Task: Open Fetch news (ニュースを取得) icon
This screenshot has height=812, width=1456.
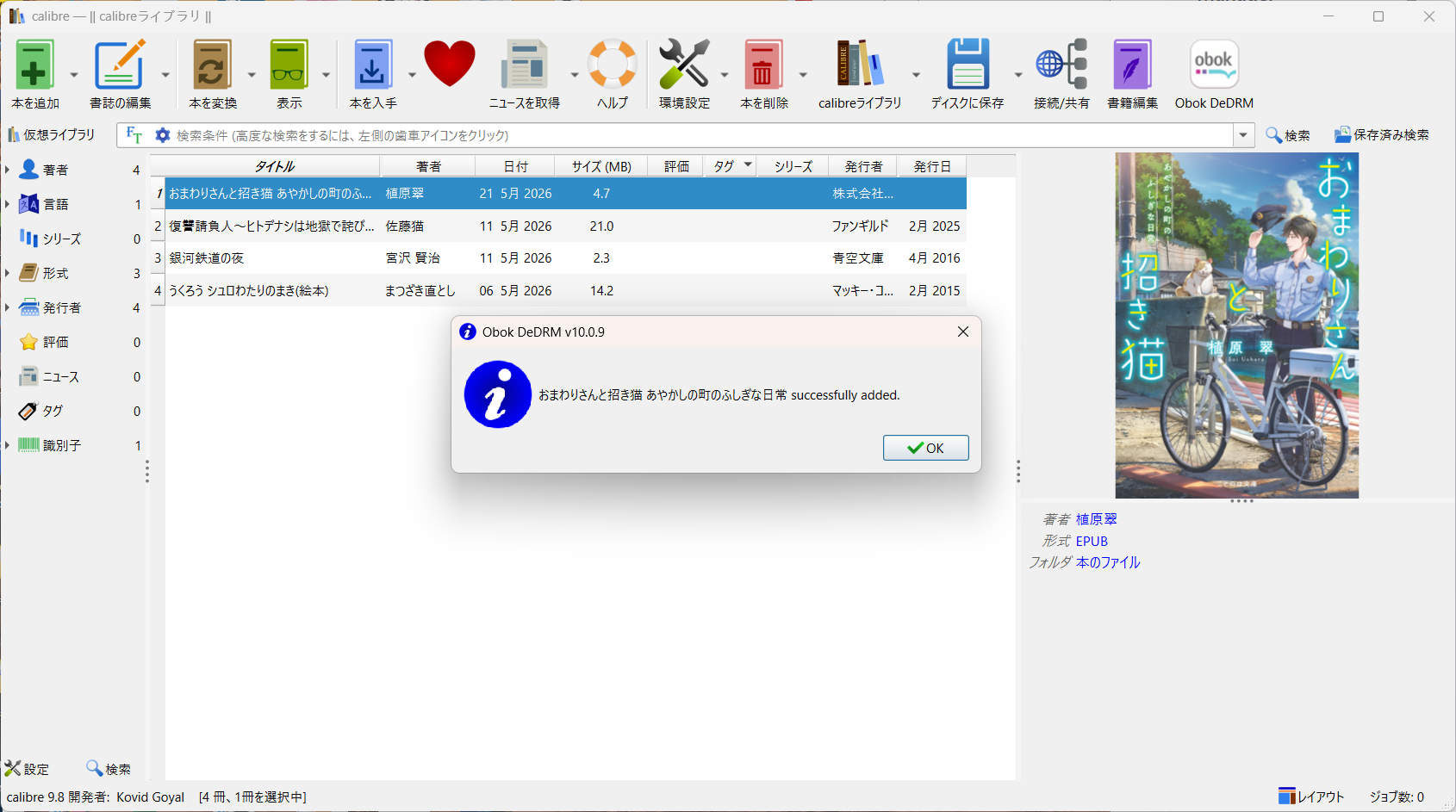Action: pyautogui.click(x=524, y=65)
